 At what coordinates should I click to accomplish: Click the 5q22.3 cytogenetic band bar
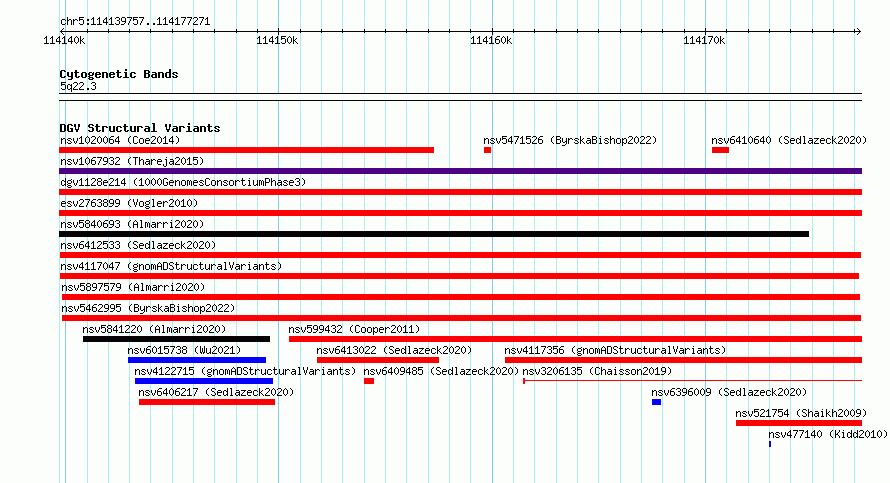point(460,97)
